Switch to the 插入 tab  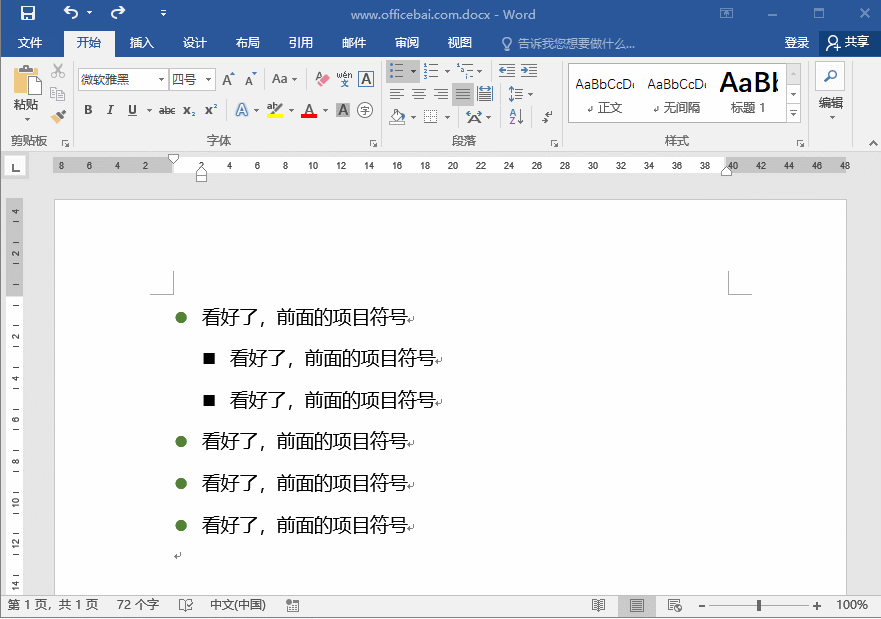[142, 43]
